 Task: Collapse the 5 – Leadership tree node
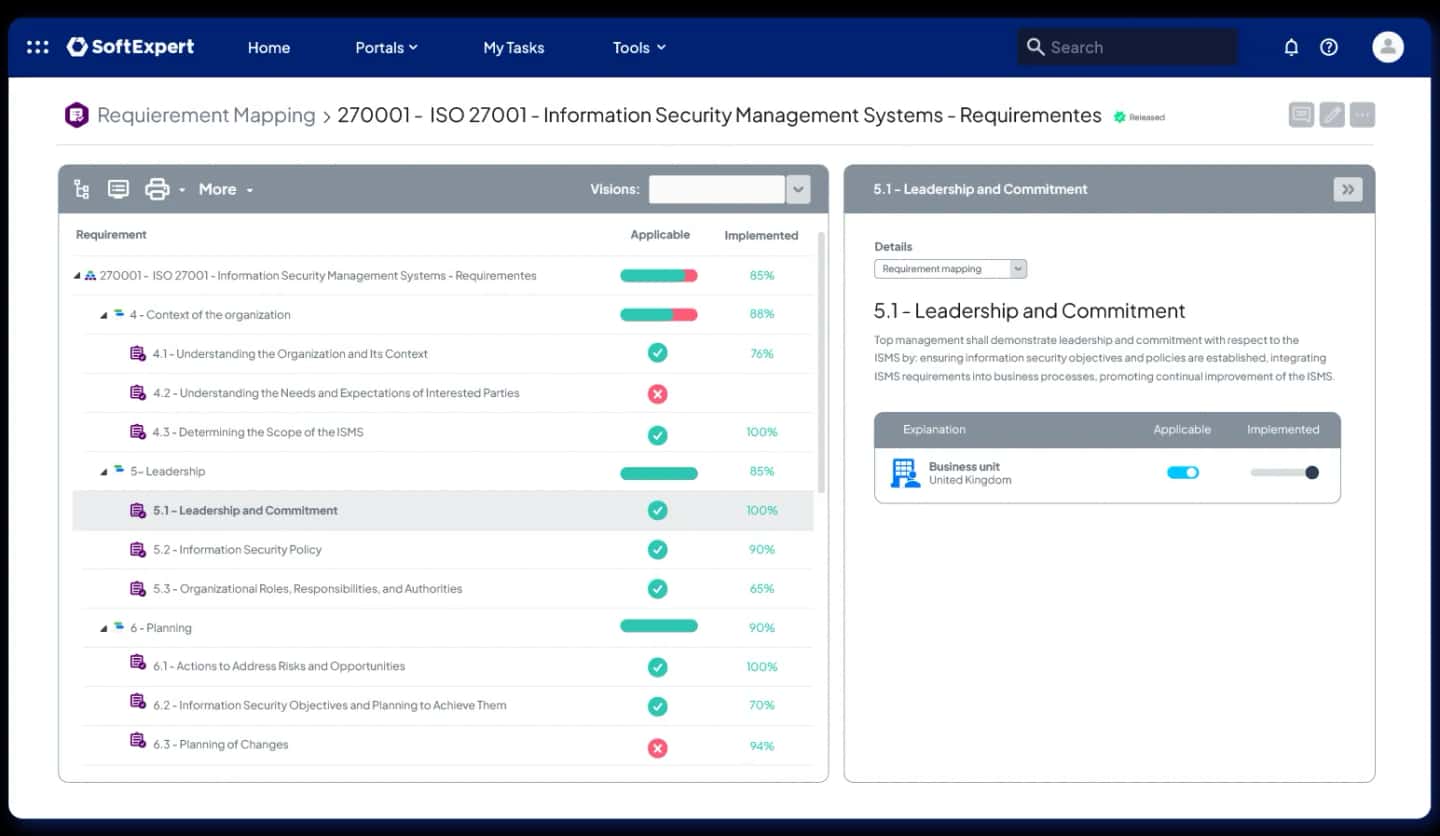[104, 472]
